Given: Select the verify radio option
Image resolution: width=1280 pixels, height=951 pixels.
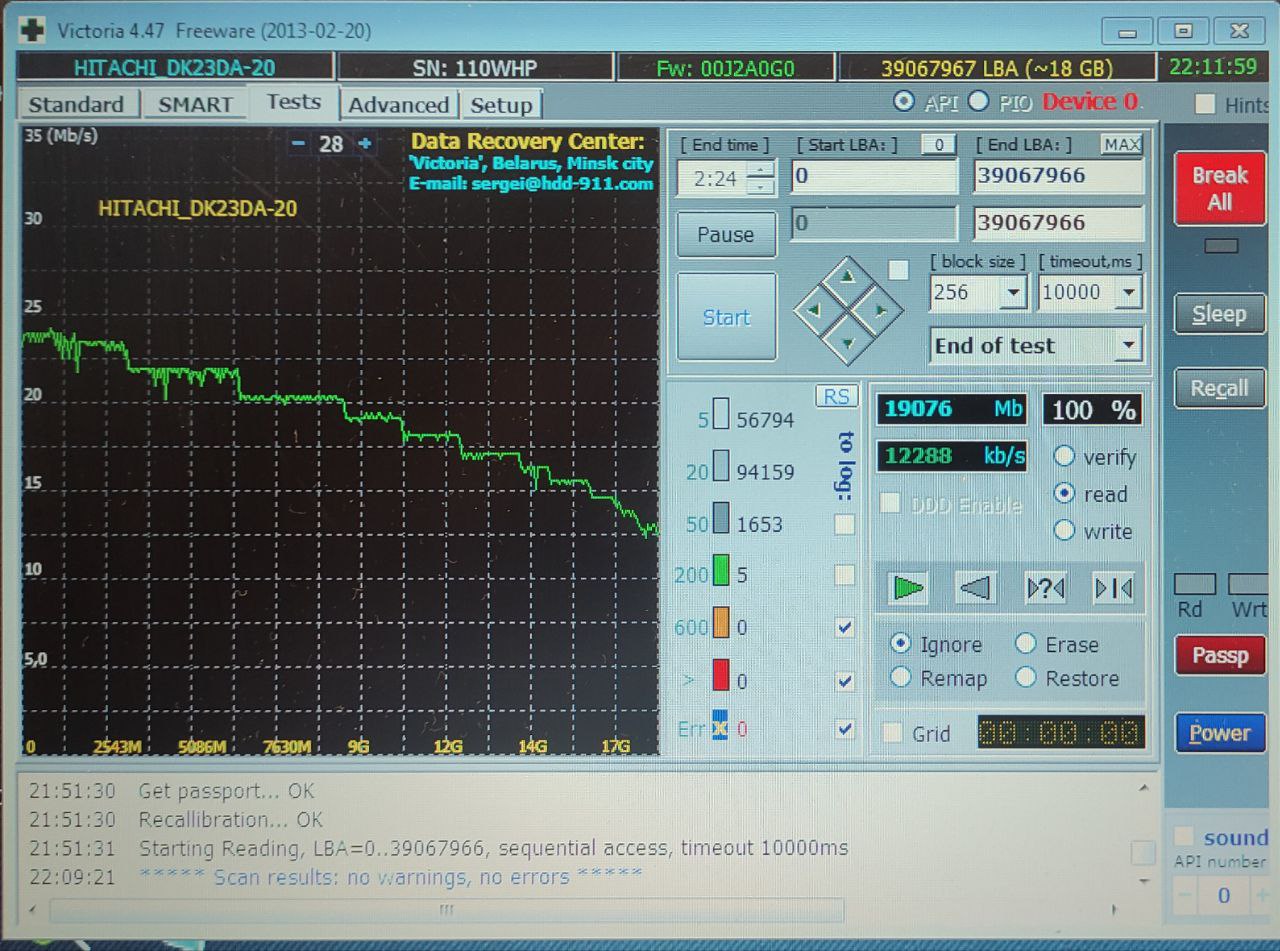Looking at the screenshot, I should click(x=1064, y=457).
